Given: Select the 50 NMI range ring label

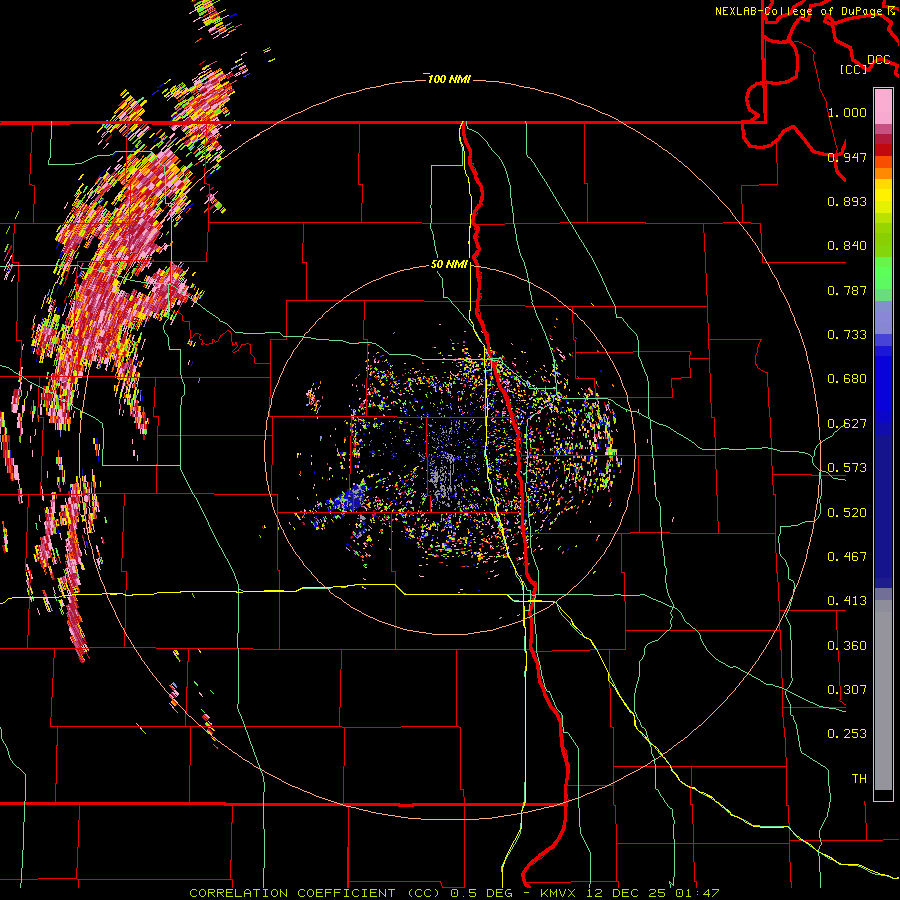Looking at the screenshot, I should [x=449, y=265].
